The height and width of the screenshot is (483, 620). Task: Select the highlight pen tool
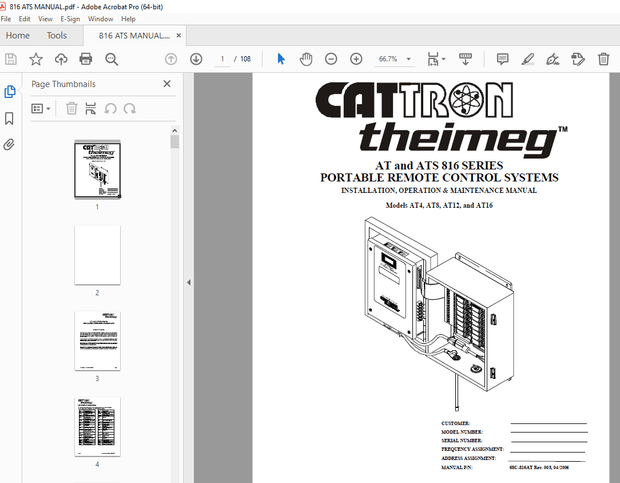click(527, 59)
